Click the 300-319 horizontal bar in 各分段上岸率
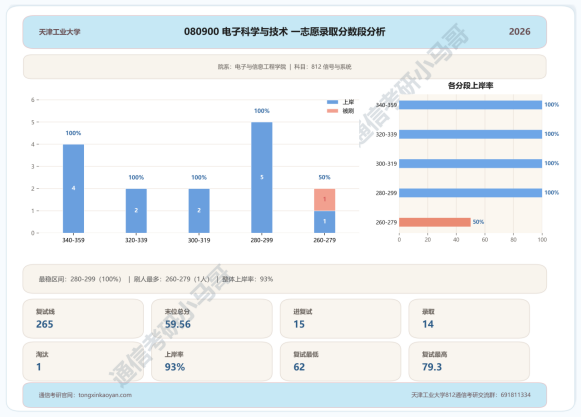The width and height of the screenshot is (581, 418). click(x=471, y=163)
